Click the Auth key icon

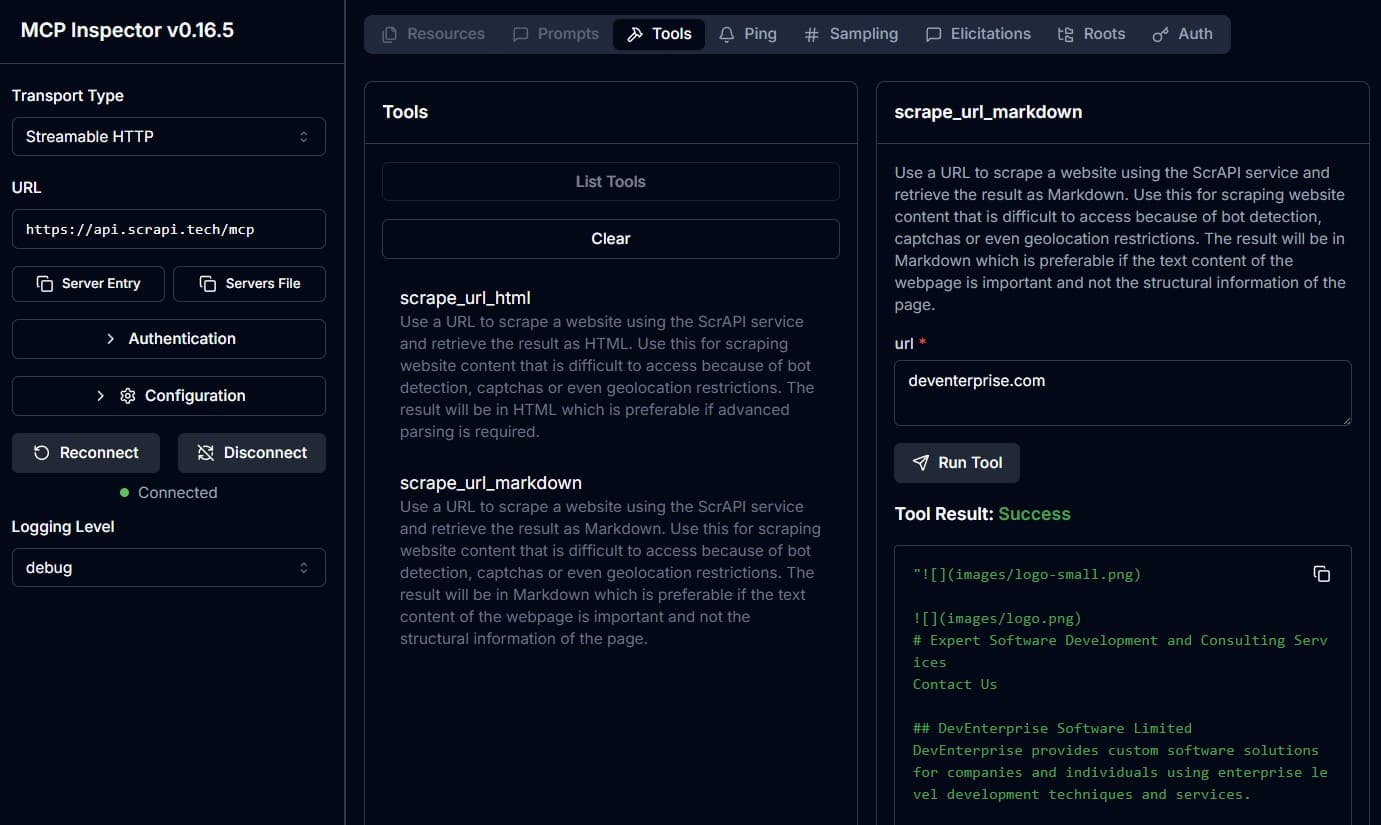(x=1160, y=33)
